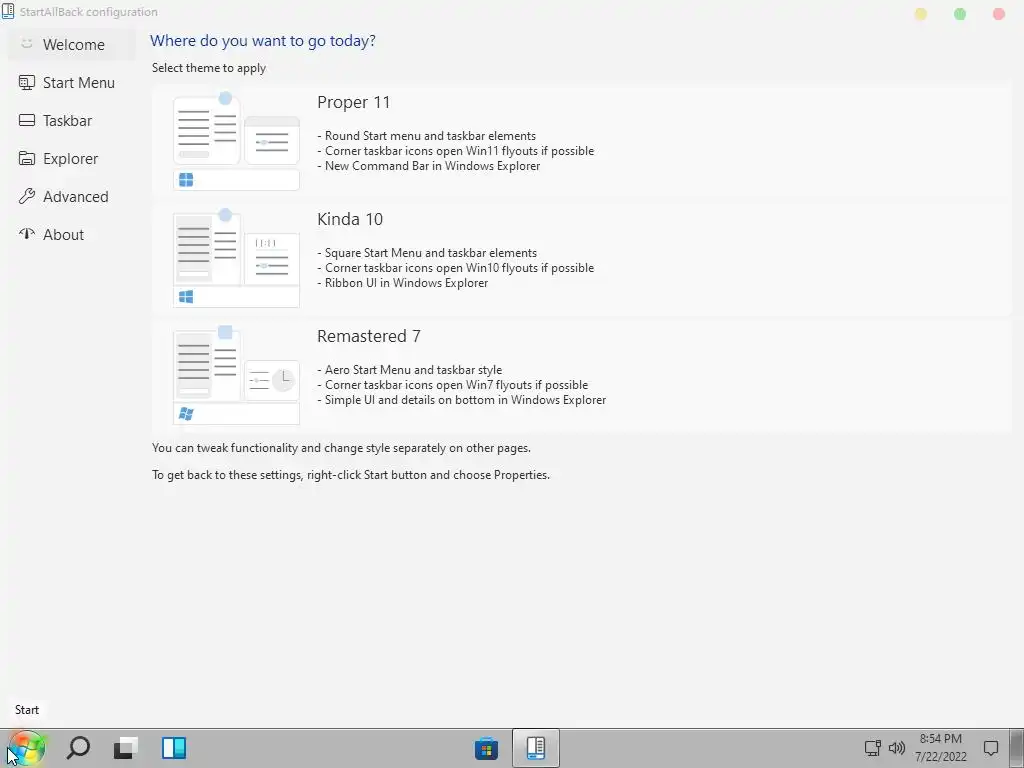Screen dimensions: 1024x768
Task: Click the Explorer folder icon in sidebar
Action: [x=27, y=159]
